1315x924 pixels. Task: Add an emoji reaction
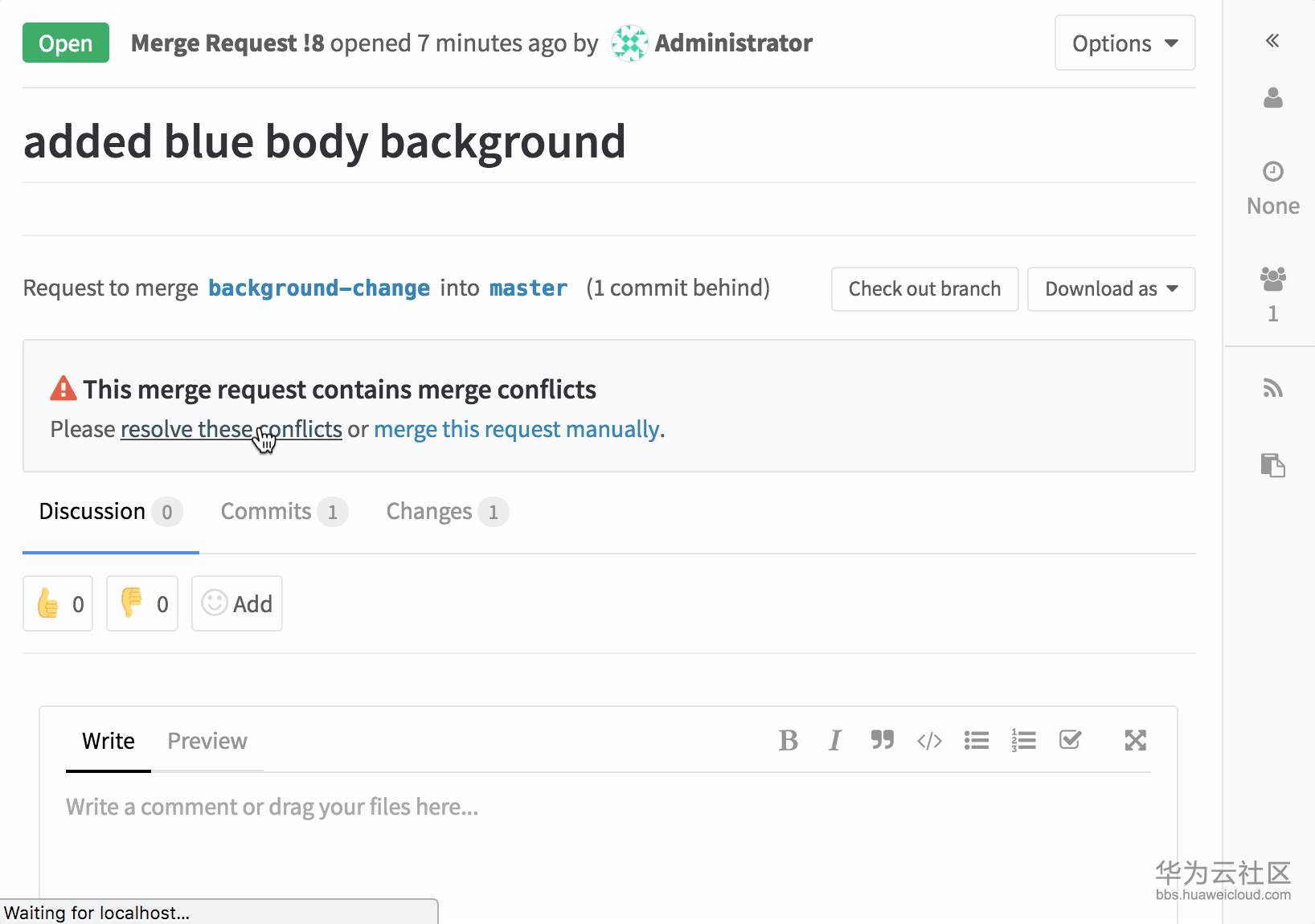[x=237, y=603]
